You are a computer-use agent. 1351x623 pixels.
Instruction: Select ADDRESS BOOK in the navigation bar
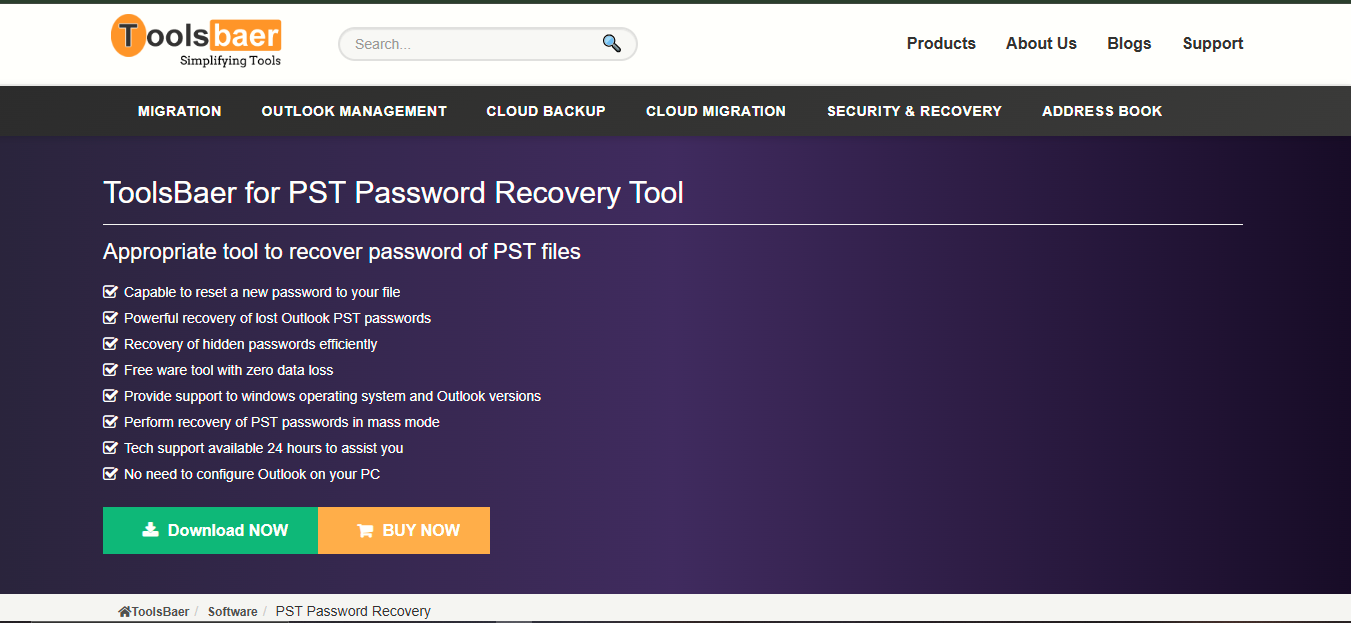point(1102,111)
